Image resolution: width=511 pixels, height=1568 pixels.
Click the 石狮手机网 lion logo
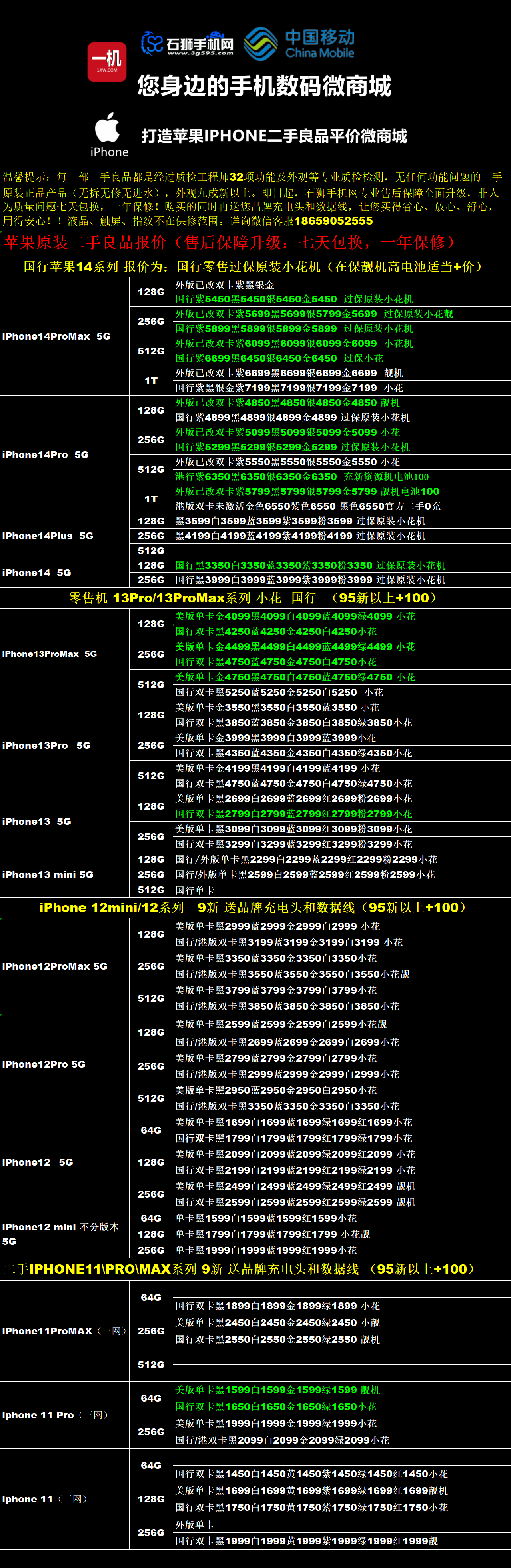pyautogui.click(x=188, y=44)
